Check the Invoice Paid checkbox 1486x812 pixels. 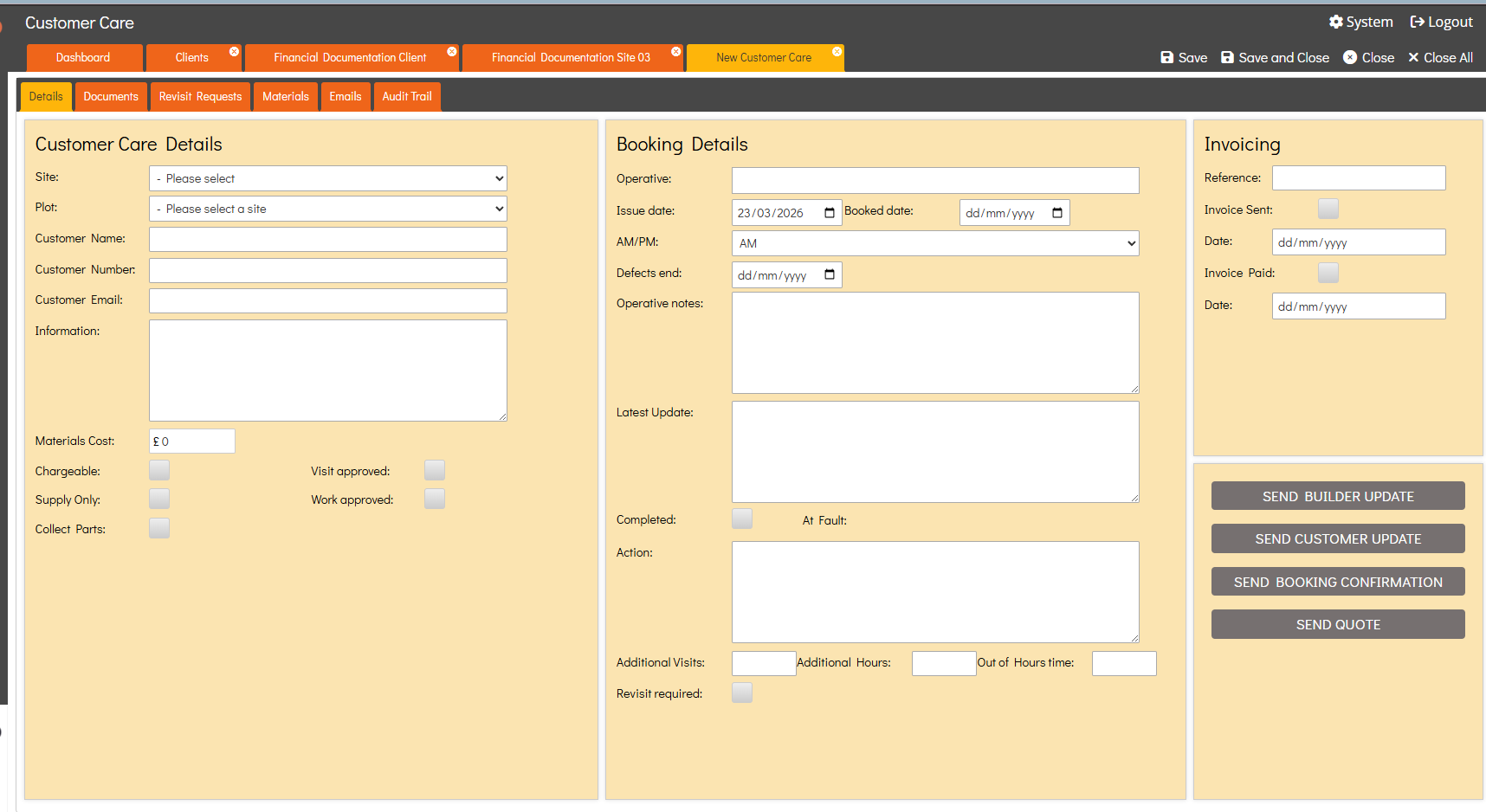1328,273
